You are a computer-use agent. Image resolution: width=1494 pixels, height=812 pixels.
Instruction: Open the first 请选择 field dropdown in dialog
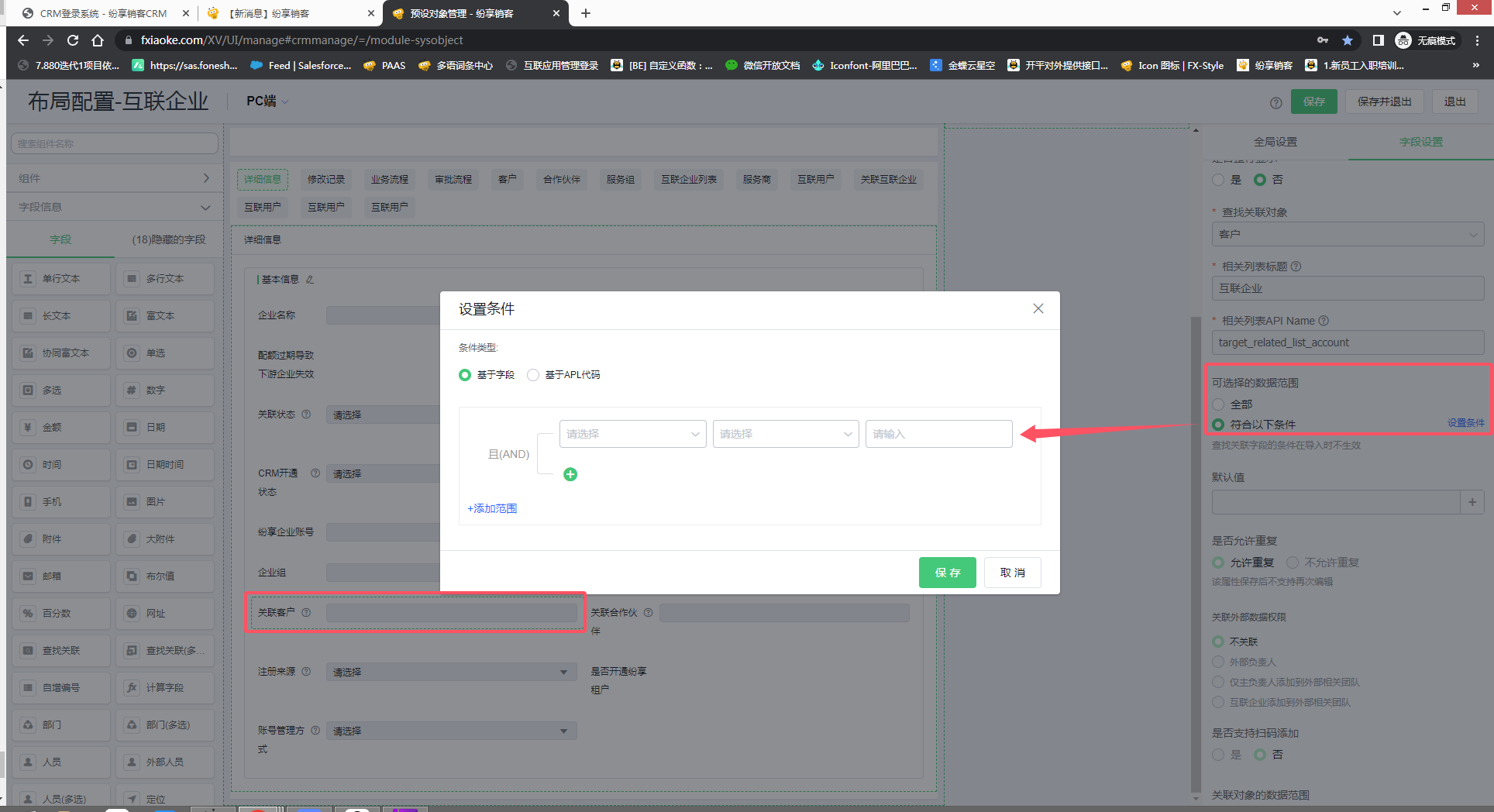[x=632, y=434]
